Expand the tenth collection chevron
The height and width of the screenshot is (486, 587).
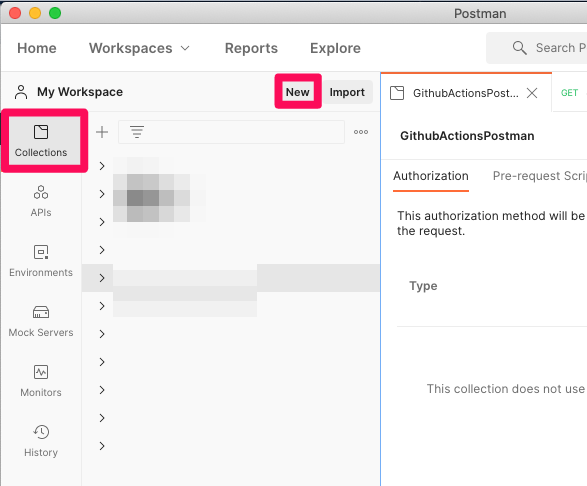pos(102,418)
